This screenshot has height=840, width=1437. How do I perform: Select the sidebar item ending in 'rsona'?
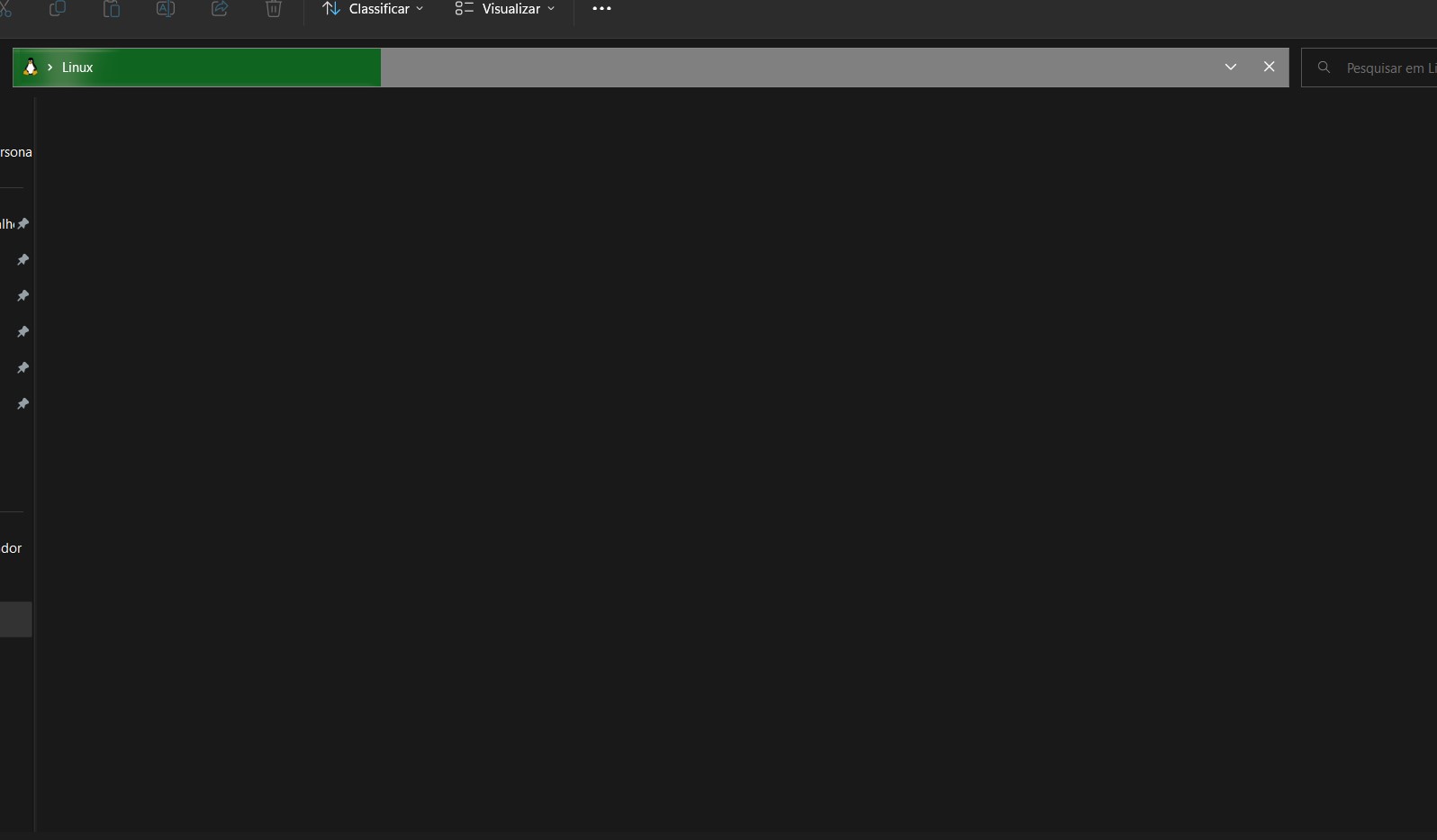pyautogui.click(x=16, y=152)
